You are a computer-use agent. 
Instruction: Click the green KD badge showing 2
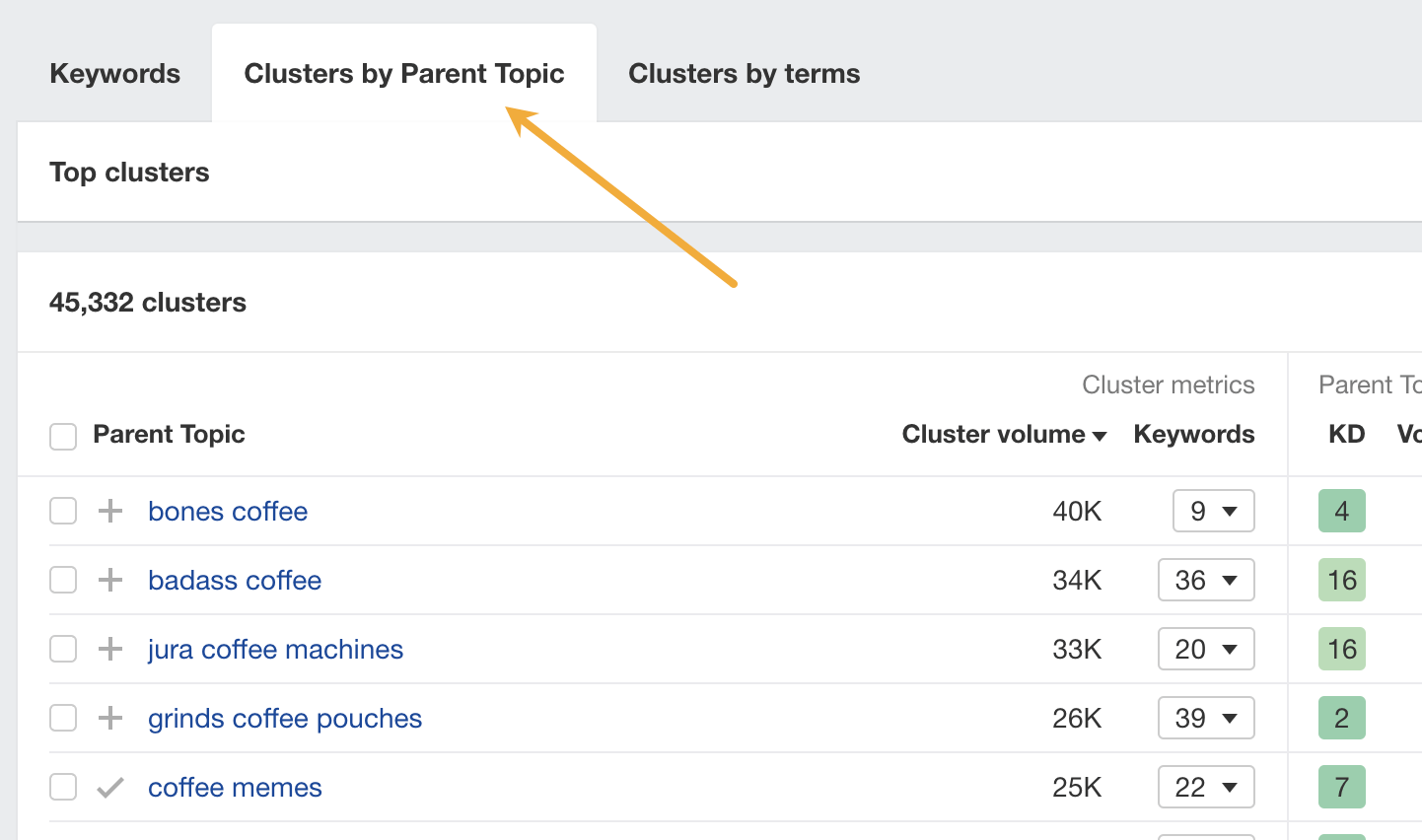(1341, 718)
